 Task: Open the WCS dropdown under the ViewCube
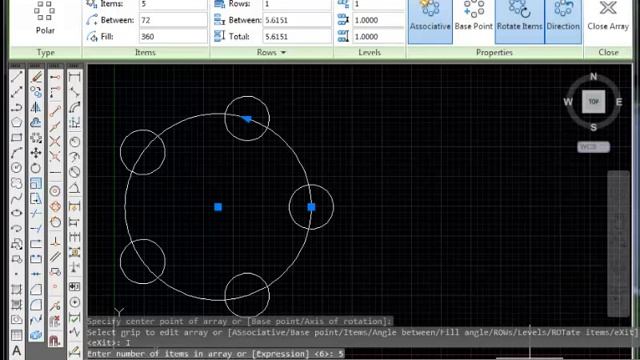point(593,147)
